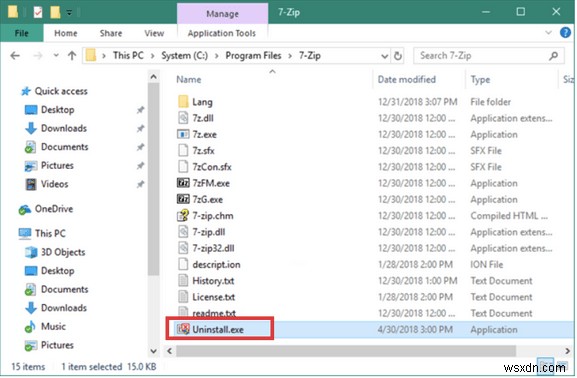Select the descript.ion file icon
Viewport: 577px width, 378px height.
pos(183,264)
